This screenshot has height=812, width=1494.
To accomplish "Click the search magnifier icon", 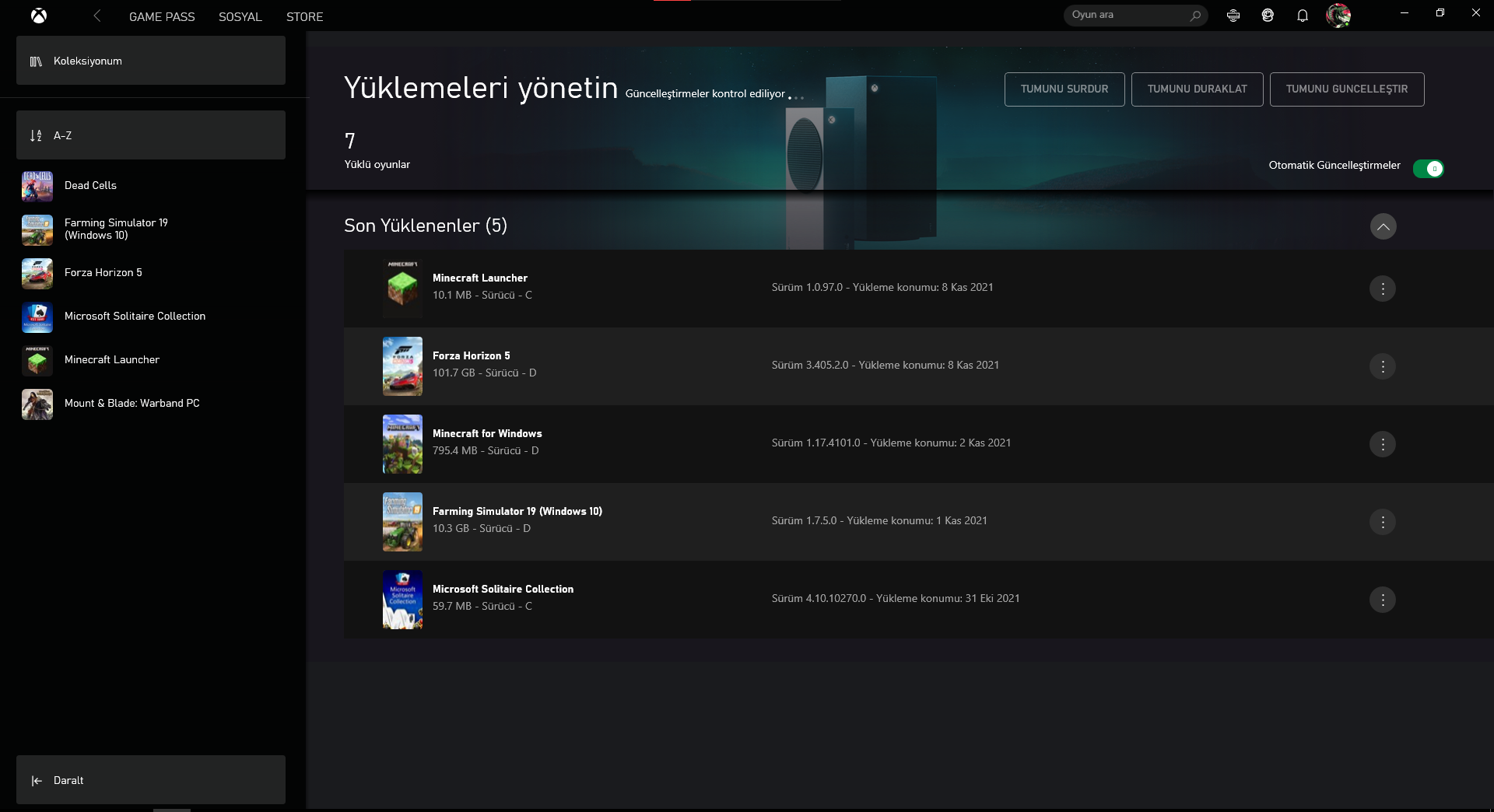I will point(1195,15).
